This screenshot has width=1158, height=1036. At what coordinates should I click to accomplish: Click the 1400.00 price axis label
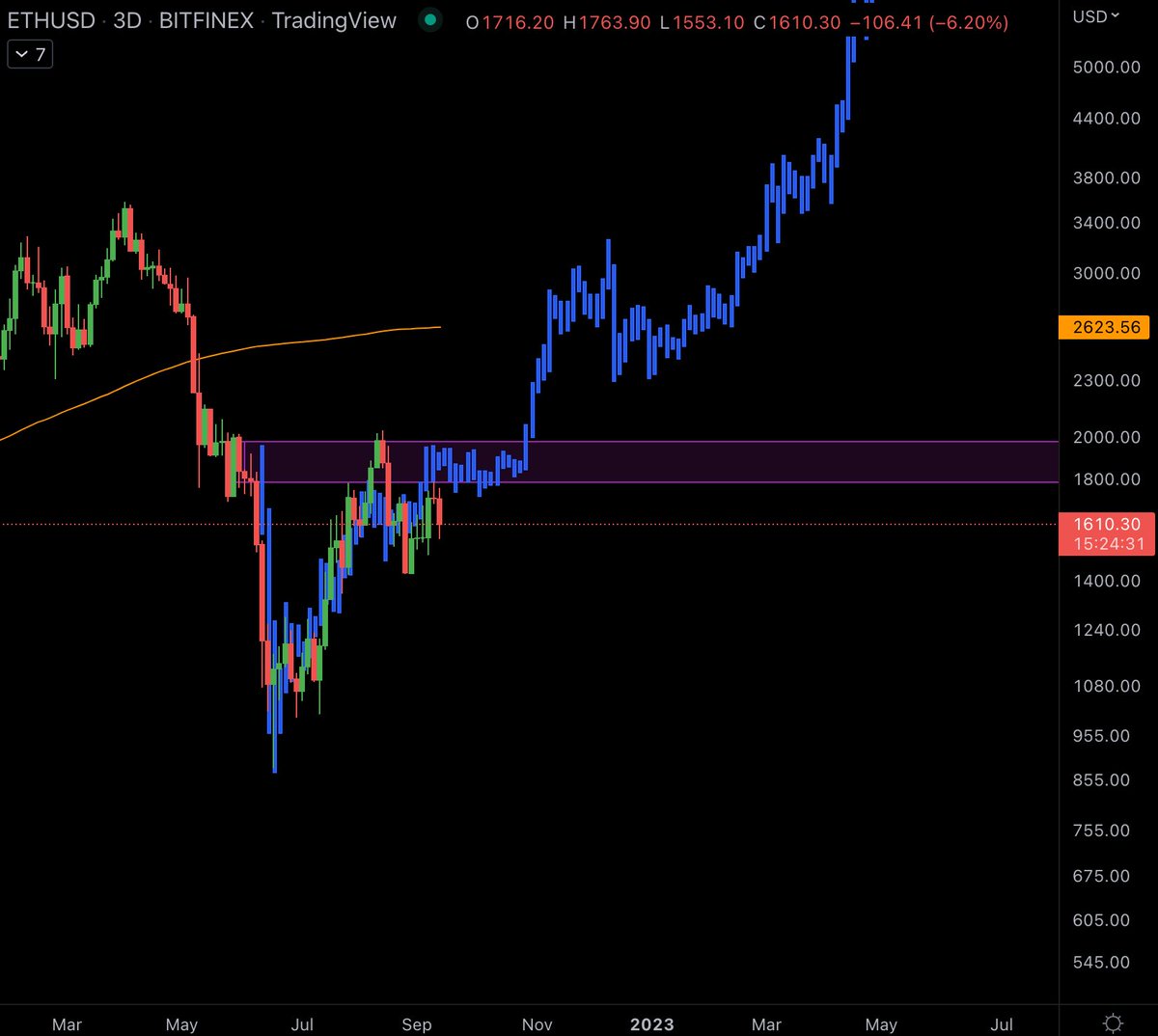point(1106,581)
